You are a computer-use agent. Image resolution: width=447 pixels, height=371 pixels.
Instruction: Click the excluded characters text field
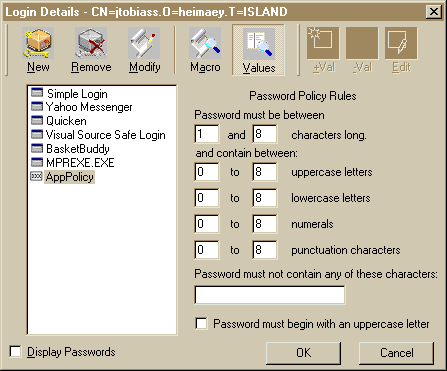click(x=270, y=295)
